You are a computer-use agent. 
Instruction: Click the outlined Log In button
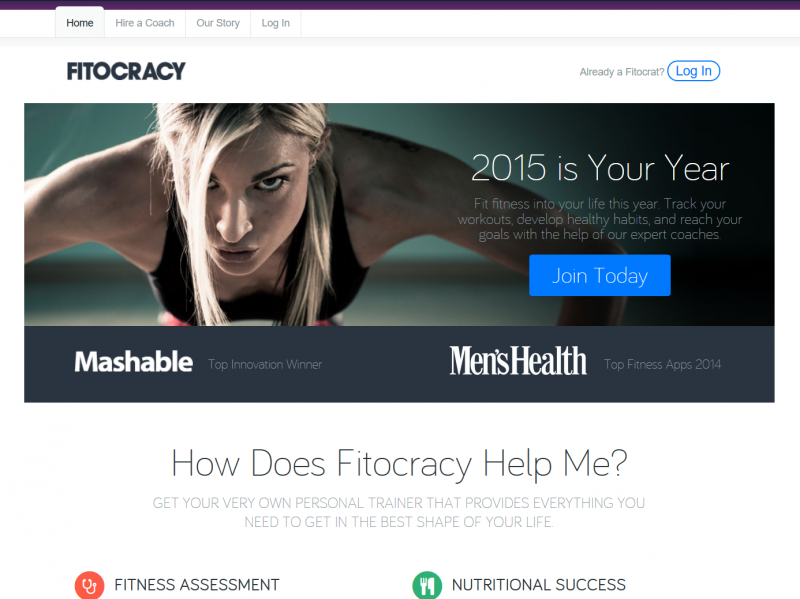pos(693,71)
